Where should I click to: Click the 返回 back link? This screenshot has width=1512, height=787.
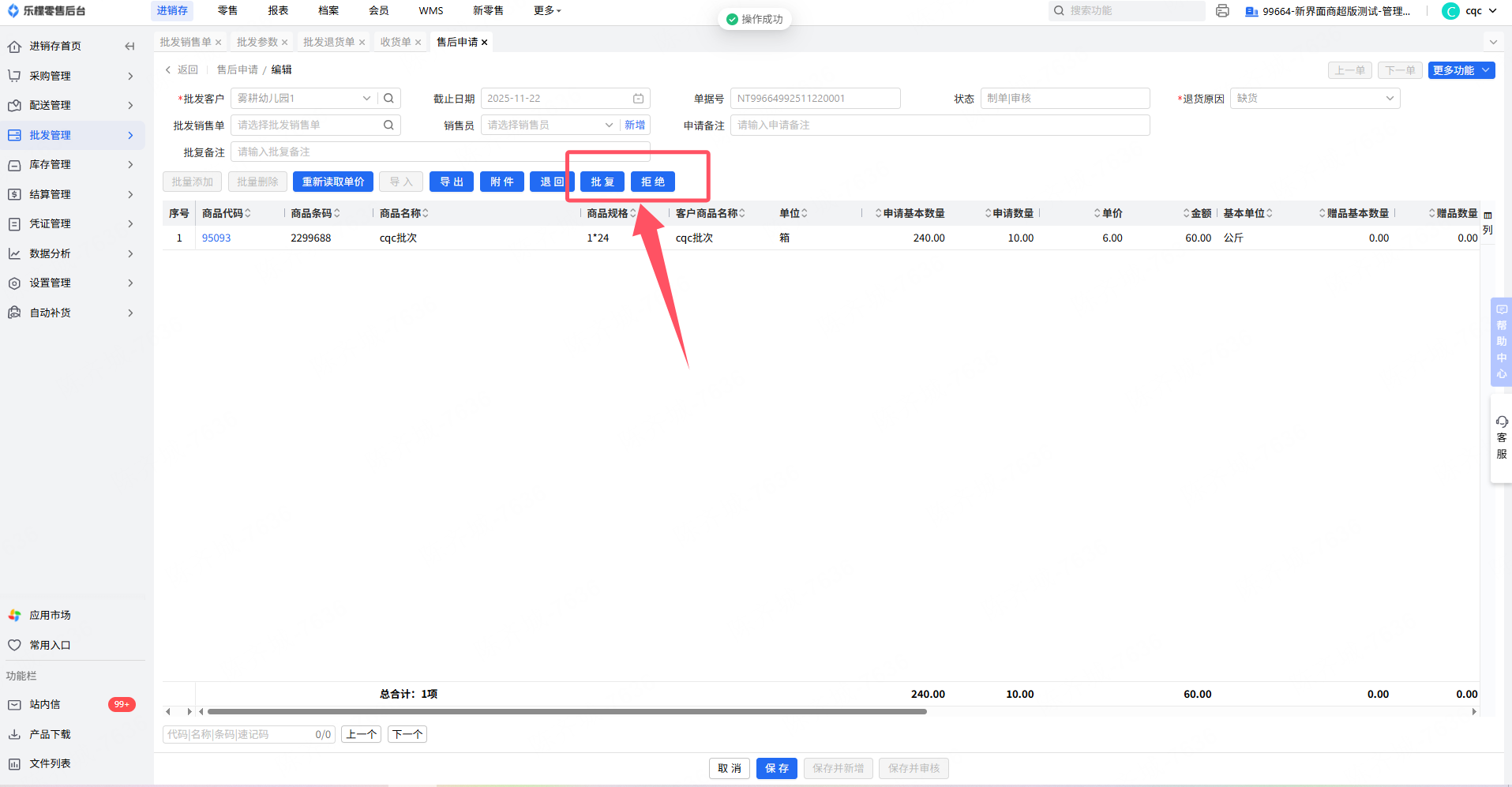(182, 70)
